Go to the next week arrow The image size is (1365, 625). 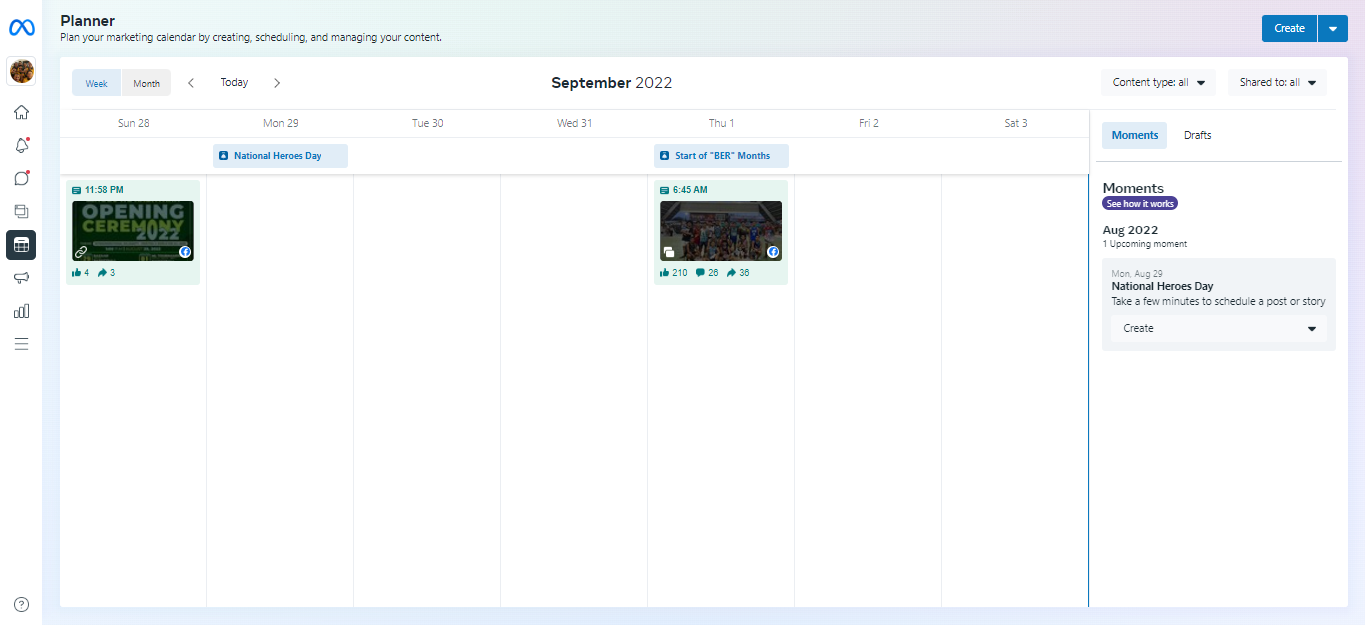click(x=277, y=83)
